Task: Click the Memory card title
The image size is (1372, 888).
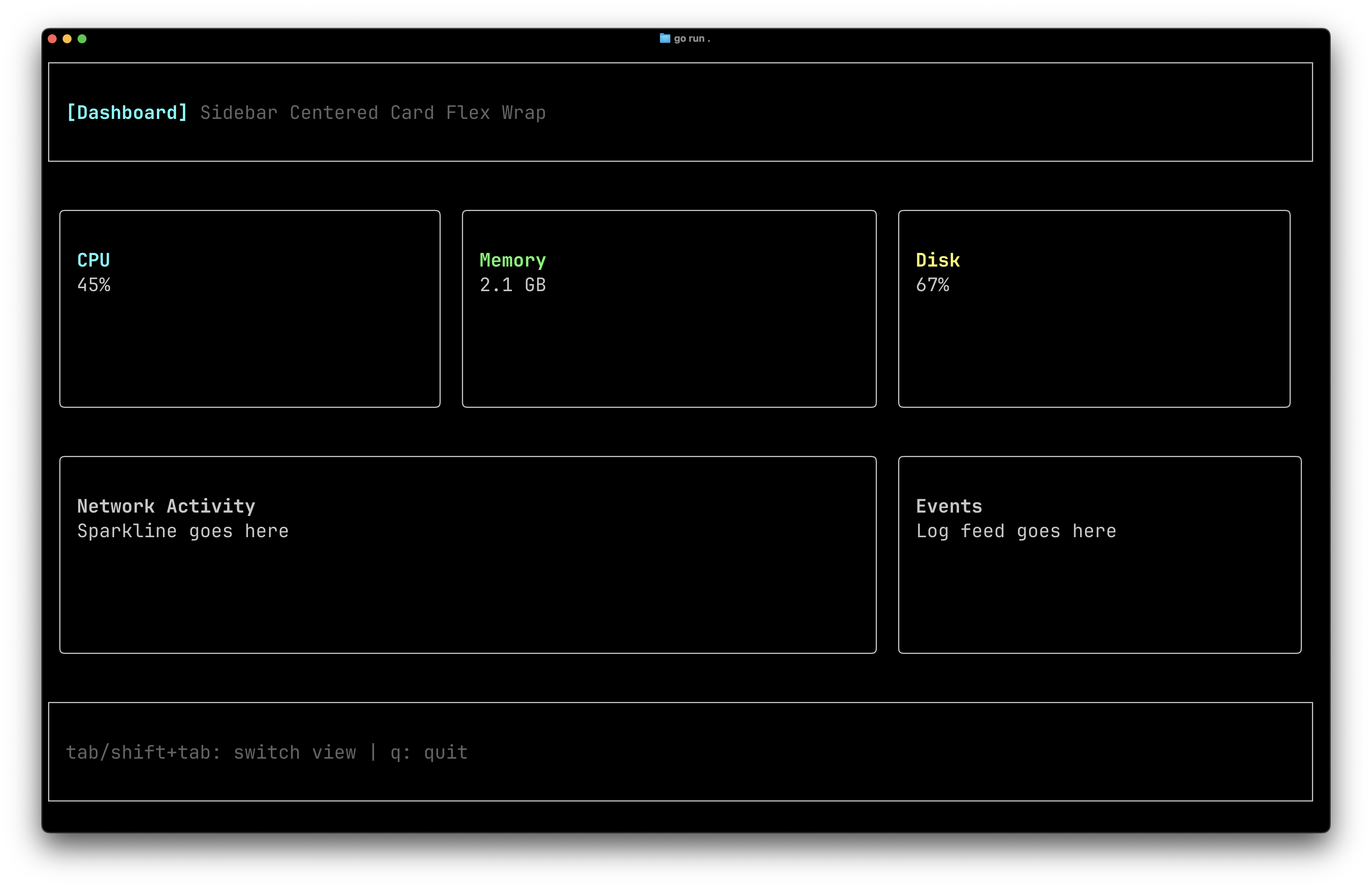Action: coord(513,261)
